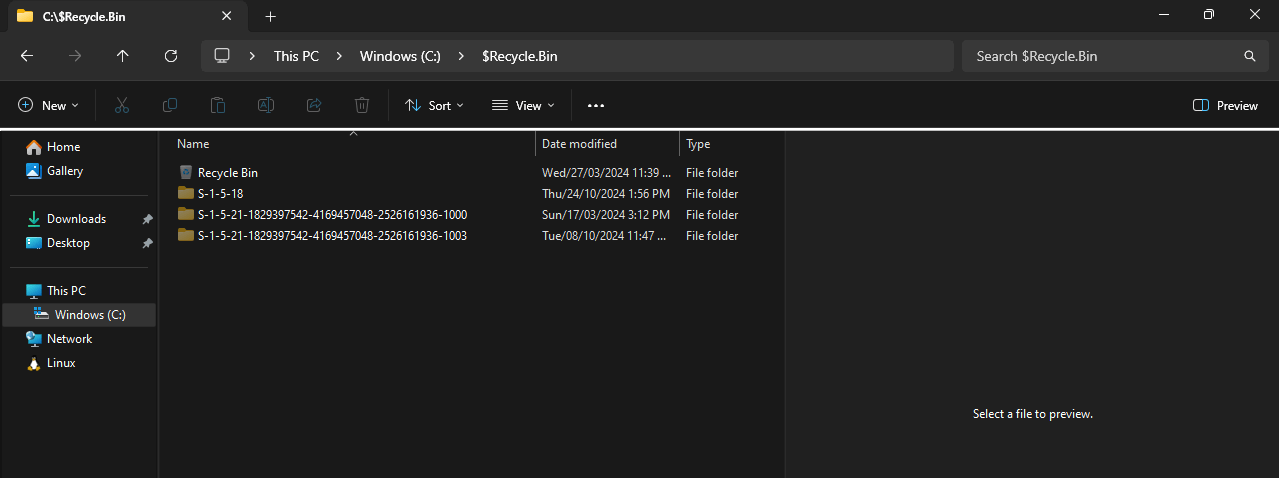This screenshot has width=1279, height=478.
Task: Select the Recycle Bin row name
Action: pos(228,173)
